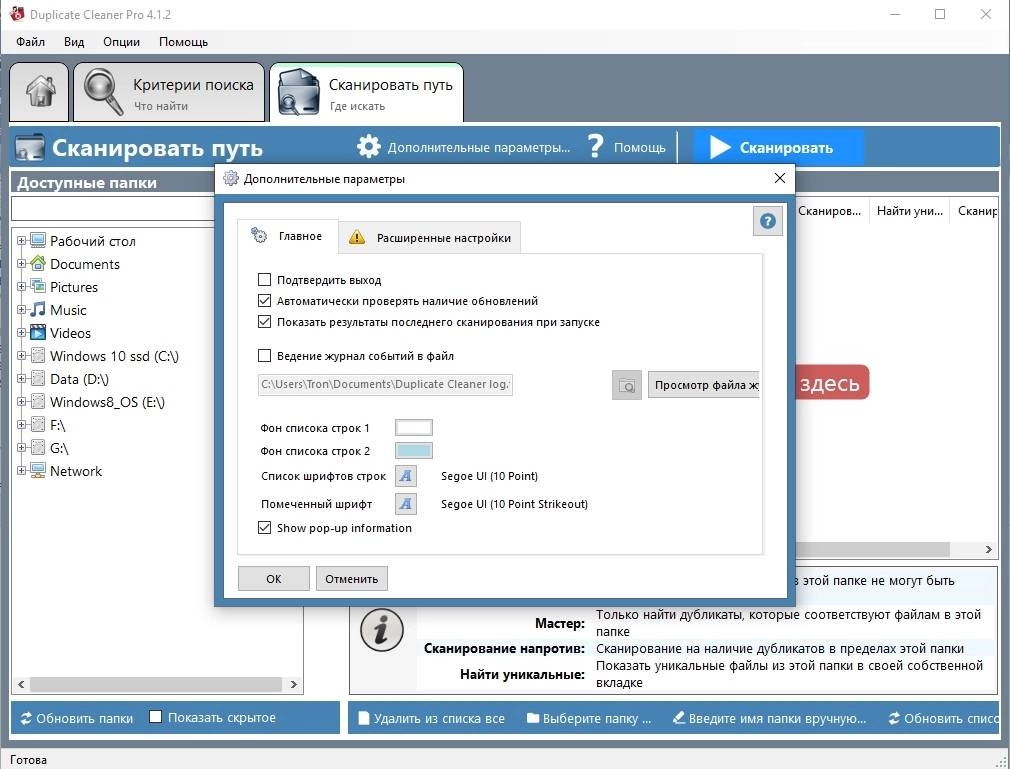This screenshot has width=1010, height=769.
Task: Open the Сканировать путь tab
Action: coord(367,92)
